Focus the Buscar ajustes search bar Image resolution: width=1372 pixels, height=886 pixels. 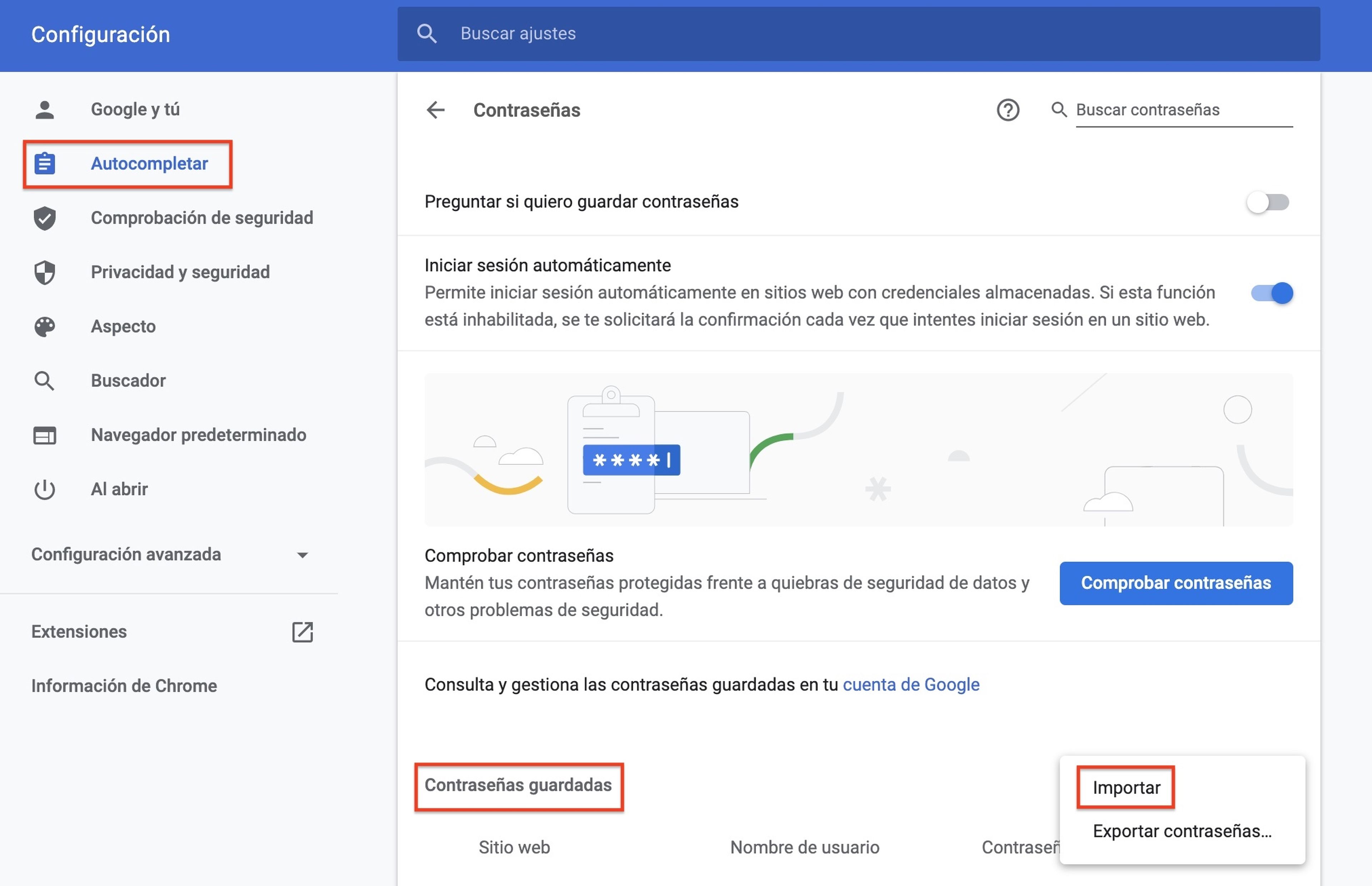[x=857, y=33]
